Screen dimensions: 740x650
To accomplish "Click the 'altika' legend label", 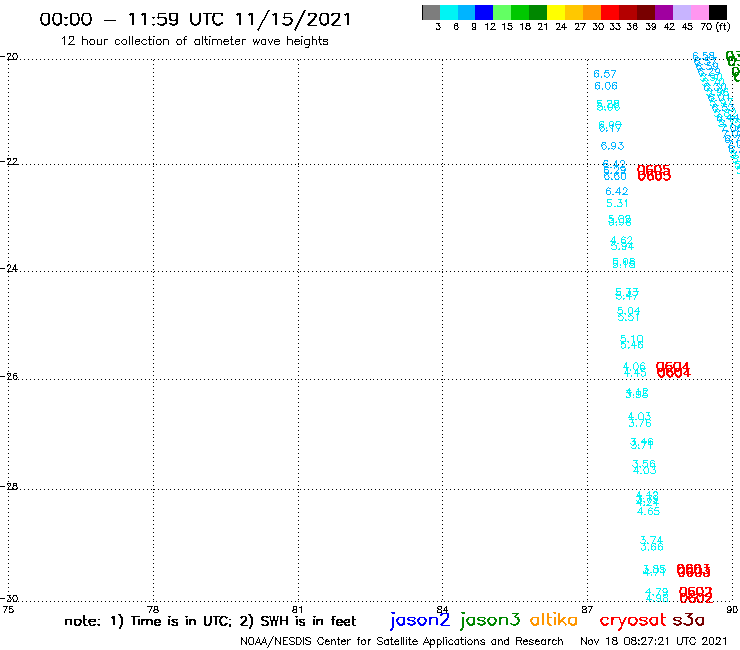I will [x=554, y=619].
